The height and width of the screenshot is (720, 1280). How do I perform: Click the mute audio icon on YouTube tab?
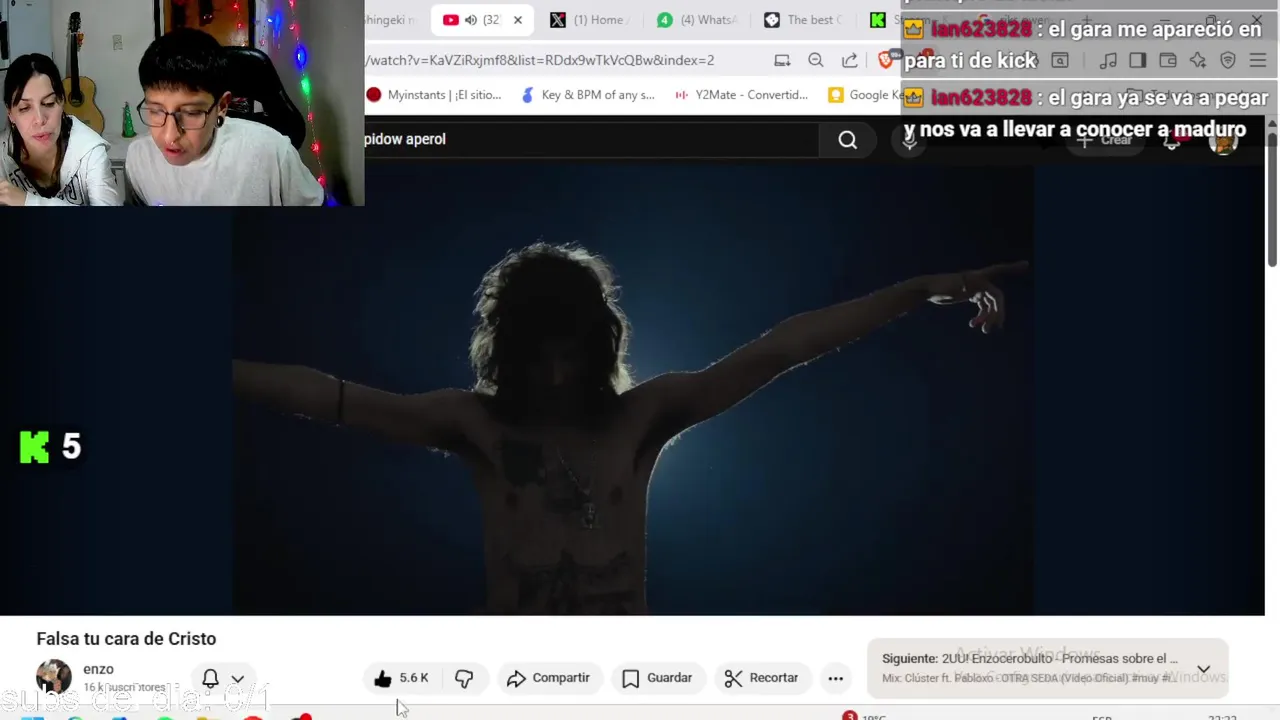pyautogui.click(x=470, y=20)
